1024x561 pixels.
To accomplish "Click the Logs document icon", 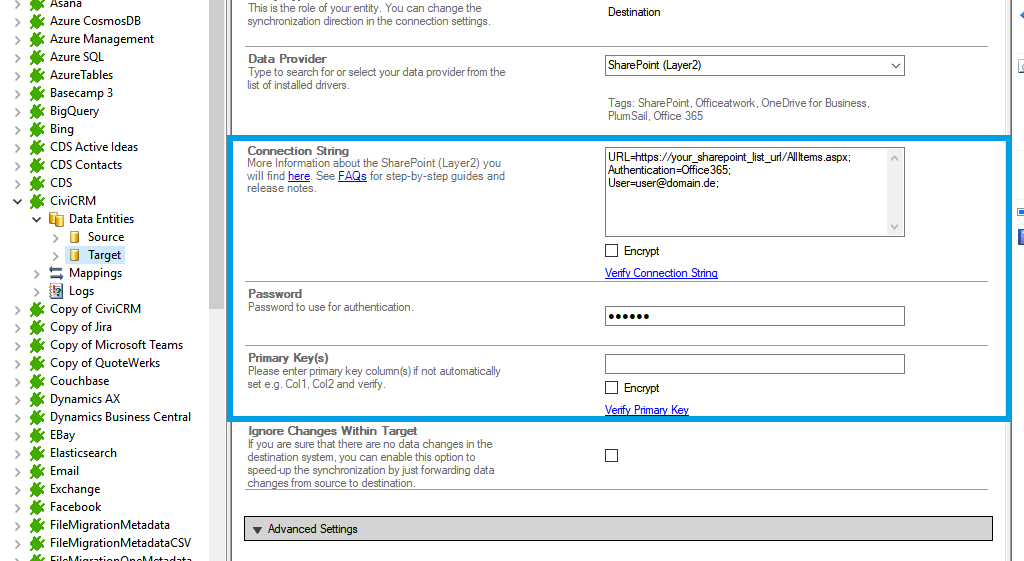I will point(56,291).
